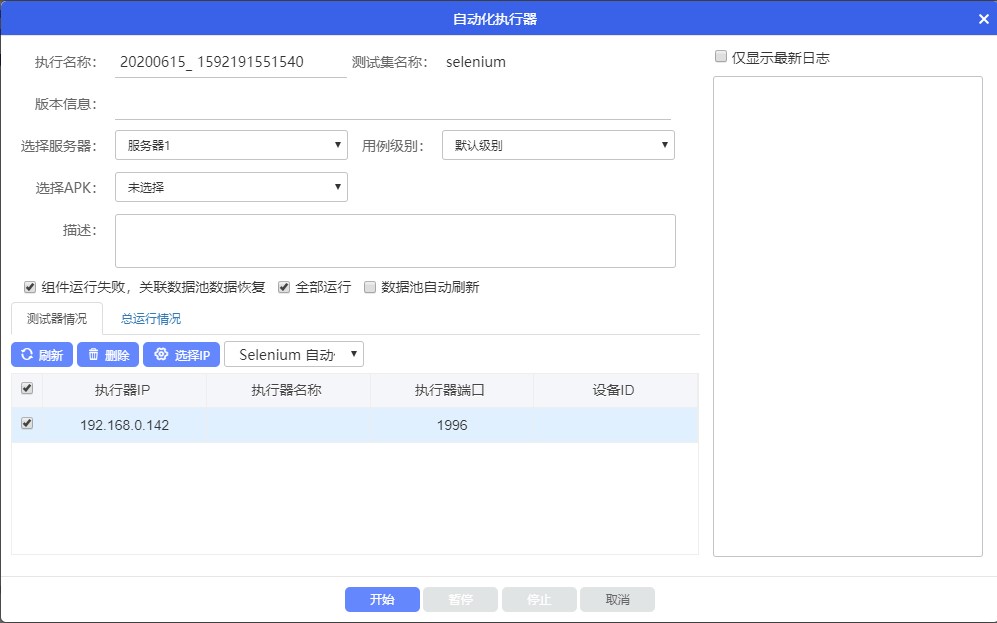Uncheck the 192.168.0.142 row checkbox
997x623 pixels.
point(27,424)
